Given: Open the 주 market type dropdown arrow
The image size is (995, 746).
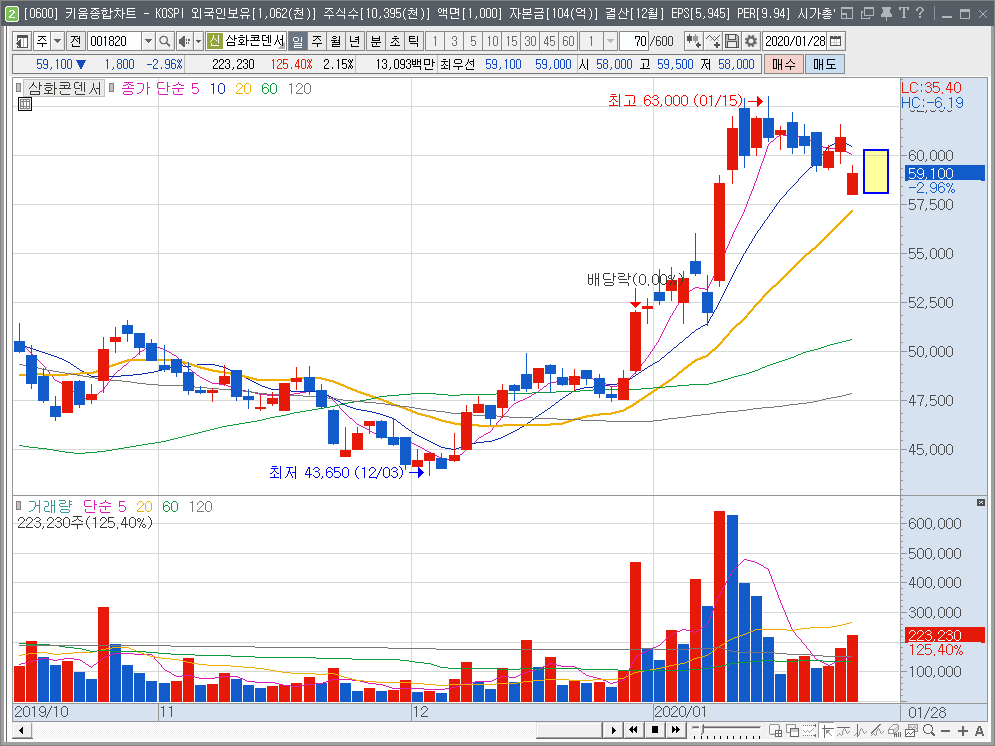Looking at the screenshot, I should [57, 41].
